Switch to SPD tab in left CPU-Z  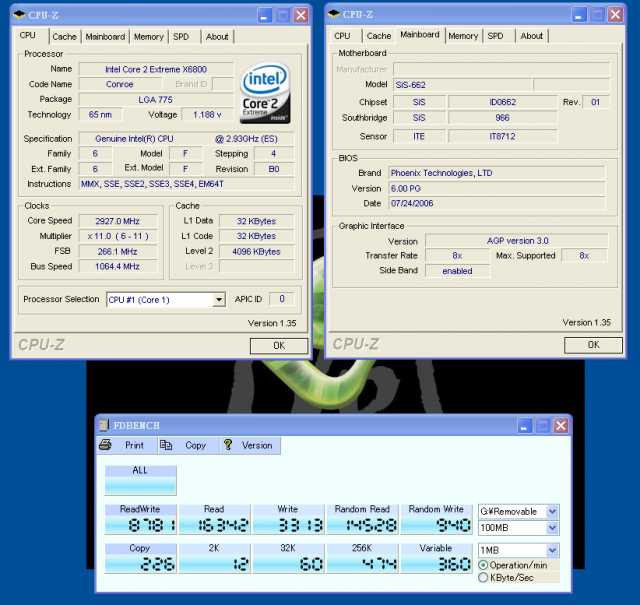[x=181, y=37]
